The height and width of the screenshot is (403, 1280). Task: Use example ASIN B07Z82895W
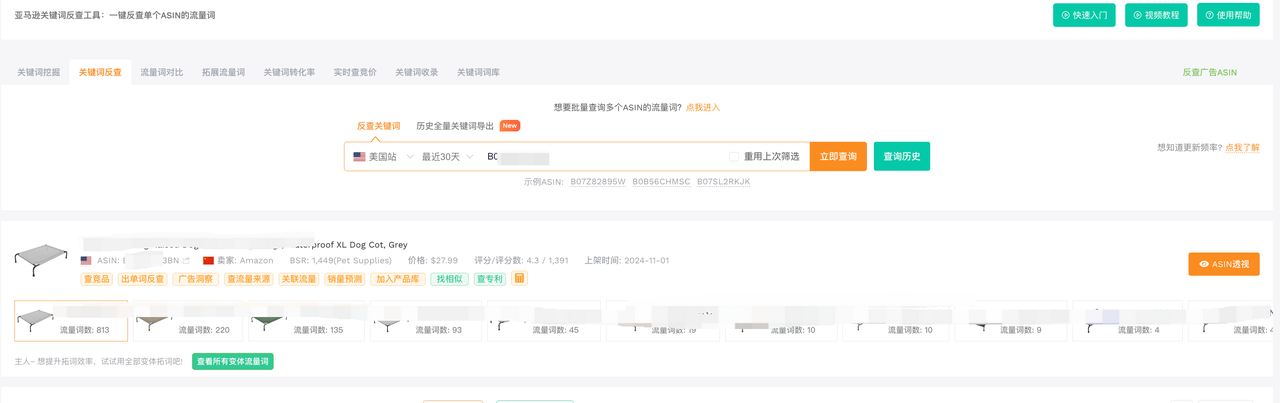[x=598, y=182]
